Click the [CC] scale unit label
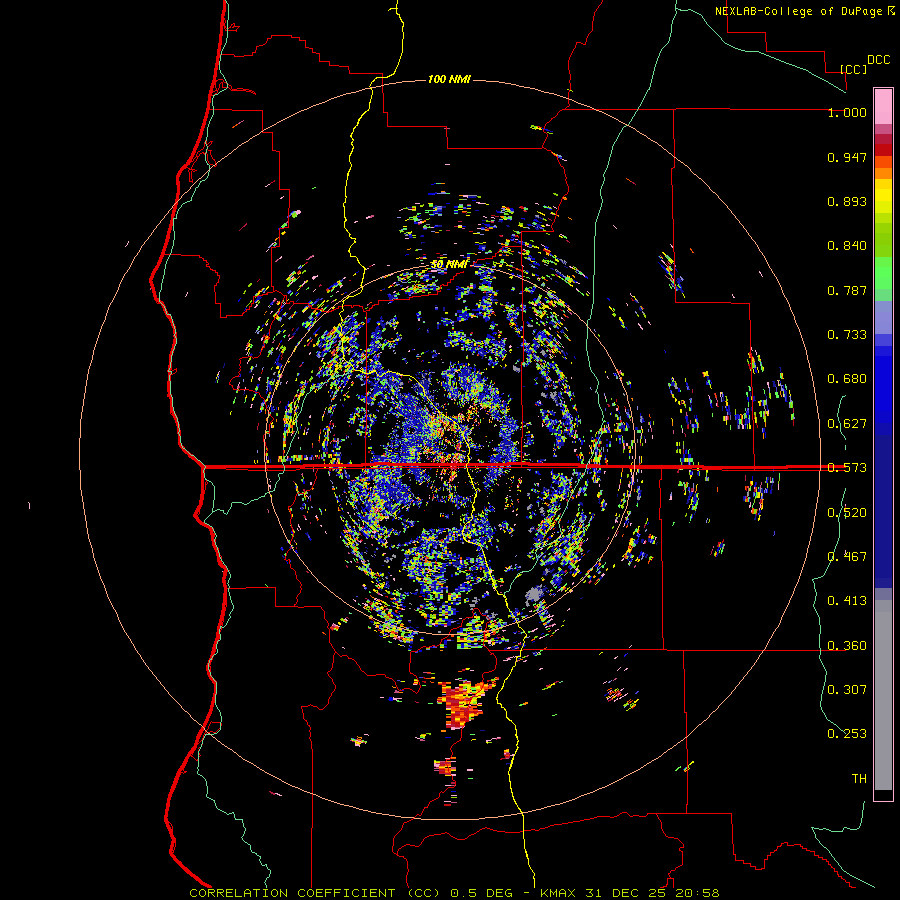 click(x=853, y=69)
